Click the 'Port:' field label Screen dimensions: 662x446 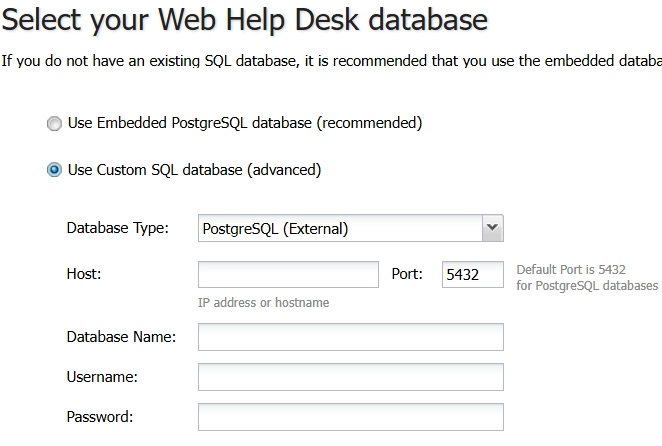(x=408, y=274)
